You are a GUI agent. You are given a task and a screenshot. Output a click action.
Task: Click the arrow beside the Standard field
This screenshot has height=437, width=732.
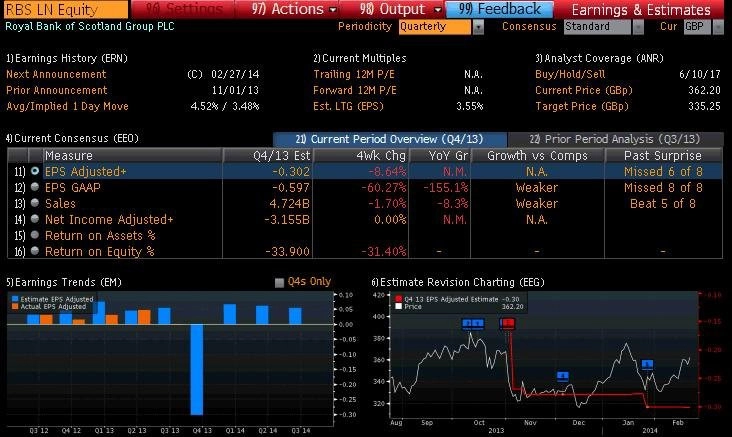pyautogui.click(x=638, y=28)
